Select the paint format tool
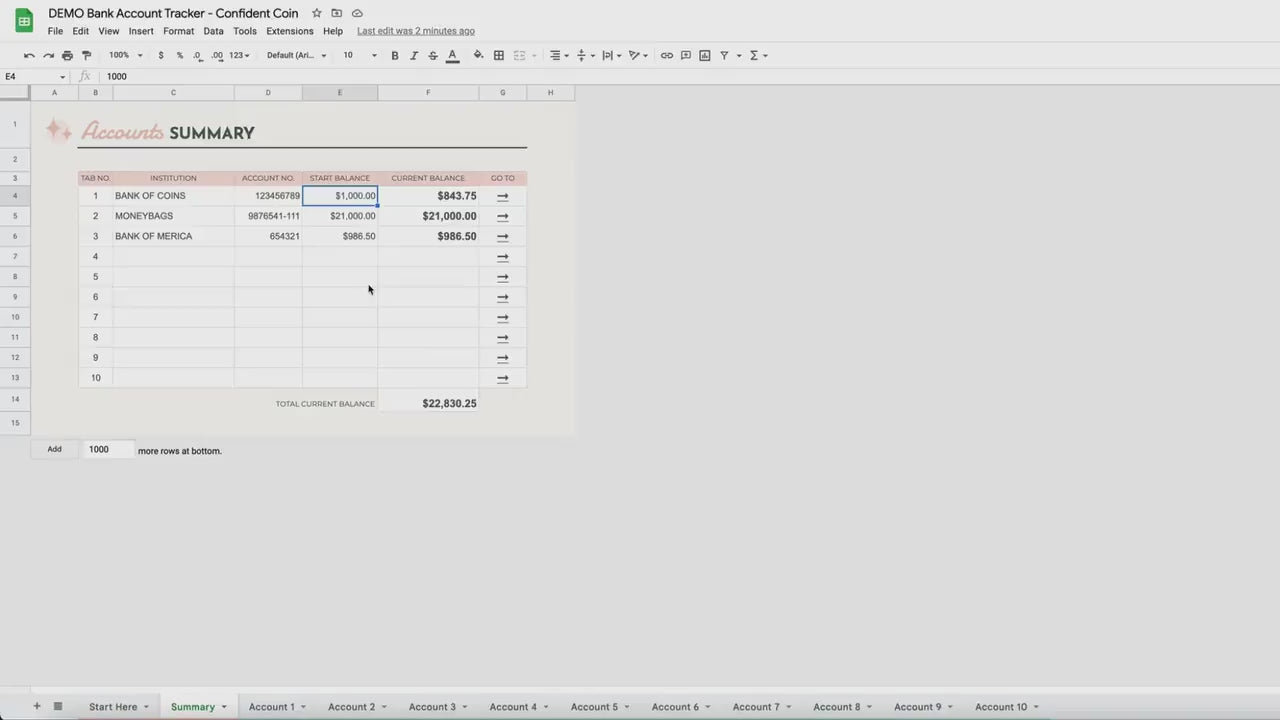The image size is (1280, 720). [x=86, y=56]
